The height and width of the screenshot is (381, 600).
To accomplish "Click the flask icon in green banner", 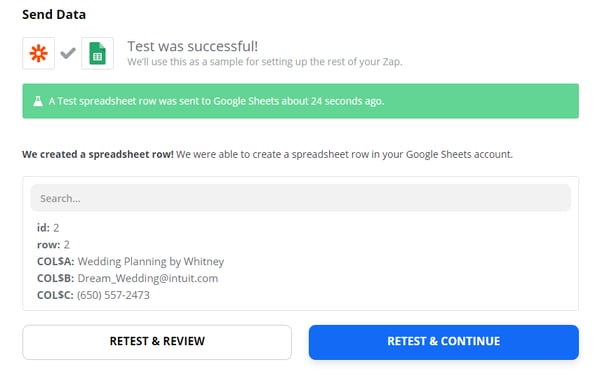I will (38, 101).
